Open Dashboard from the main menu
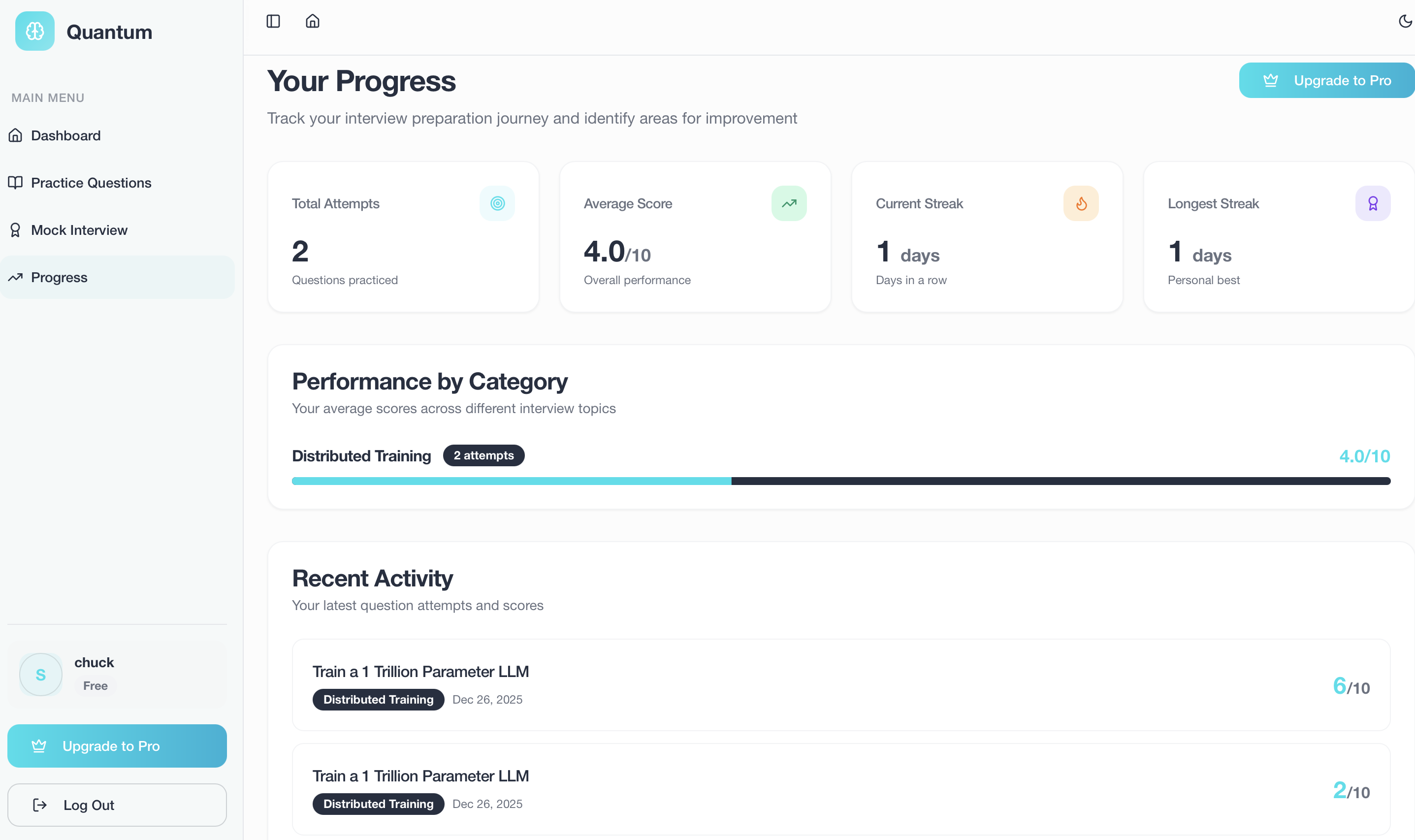 point(65,136)
